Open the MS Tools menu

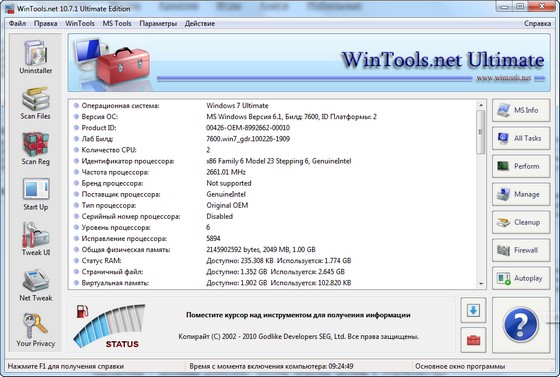(x=117, y=24)
